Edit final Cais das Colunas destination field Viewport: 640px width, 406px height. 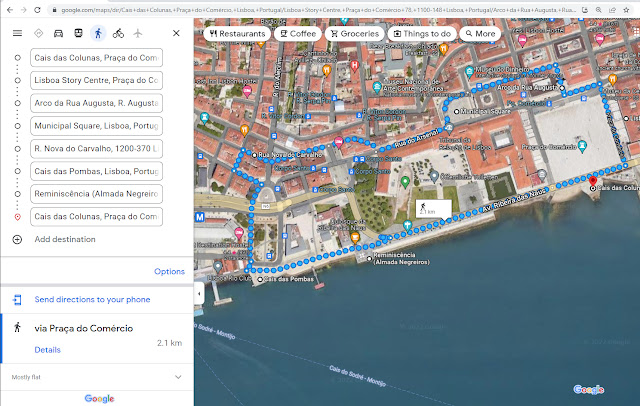[x=96, y=217]
